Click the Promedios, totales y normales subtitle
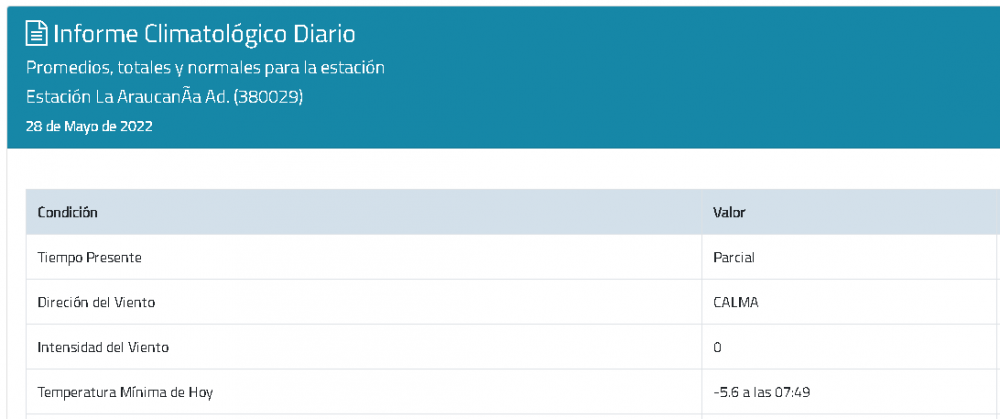This screenshot has width=1000, height=419. (x=205, y=68)
